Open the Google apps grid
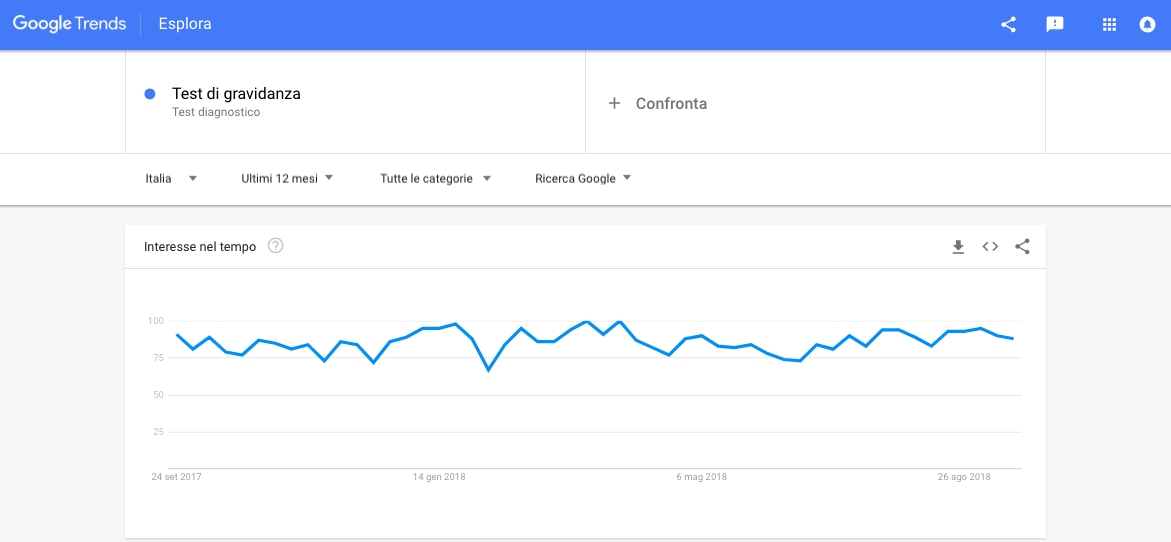Image resolution: width=1171 pixels, height=542 pixels. coord(1109,25)
